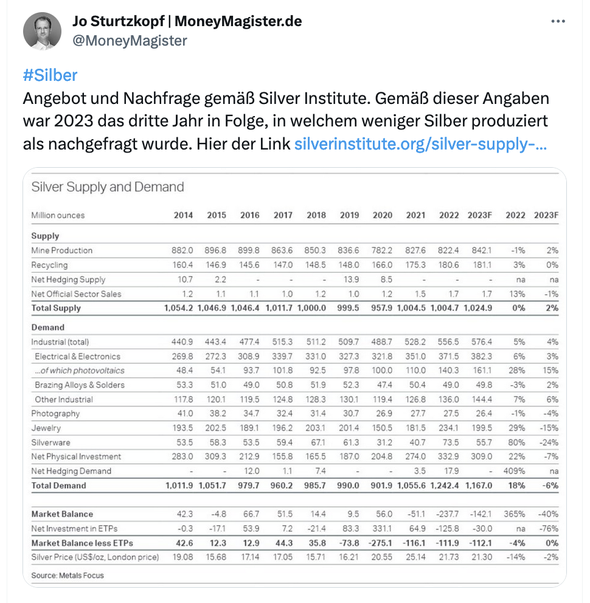The height and width of the screenshot is (603, 590).
Task: Click Jo Sturtzkopf's profile avatar
Action: click(42, 31)
